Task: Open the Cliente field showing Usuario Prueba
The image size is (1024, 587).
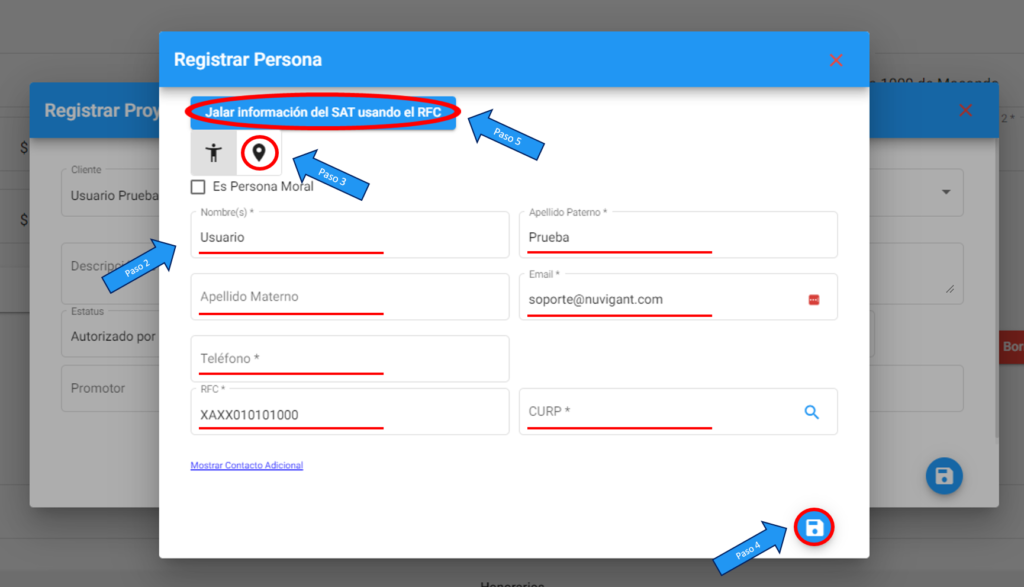Action: 111,193
